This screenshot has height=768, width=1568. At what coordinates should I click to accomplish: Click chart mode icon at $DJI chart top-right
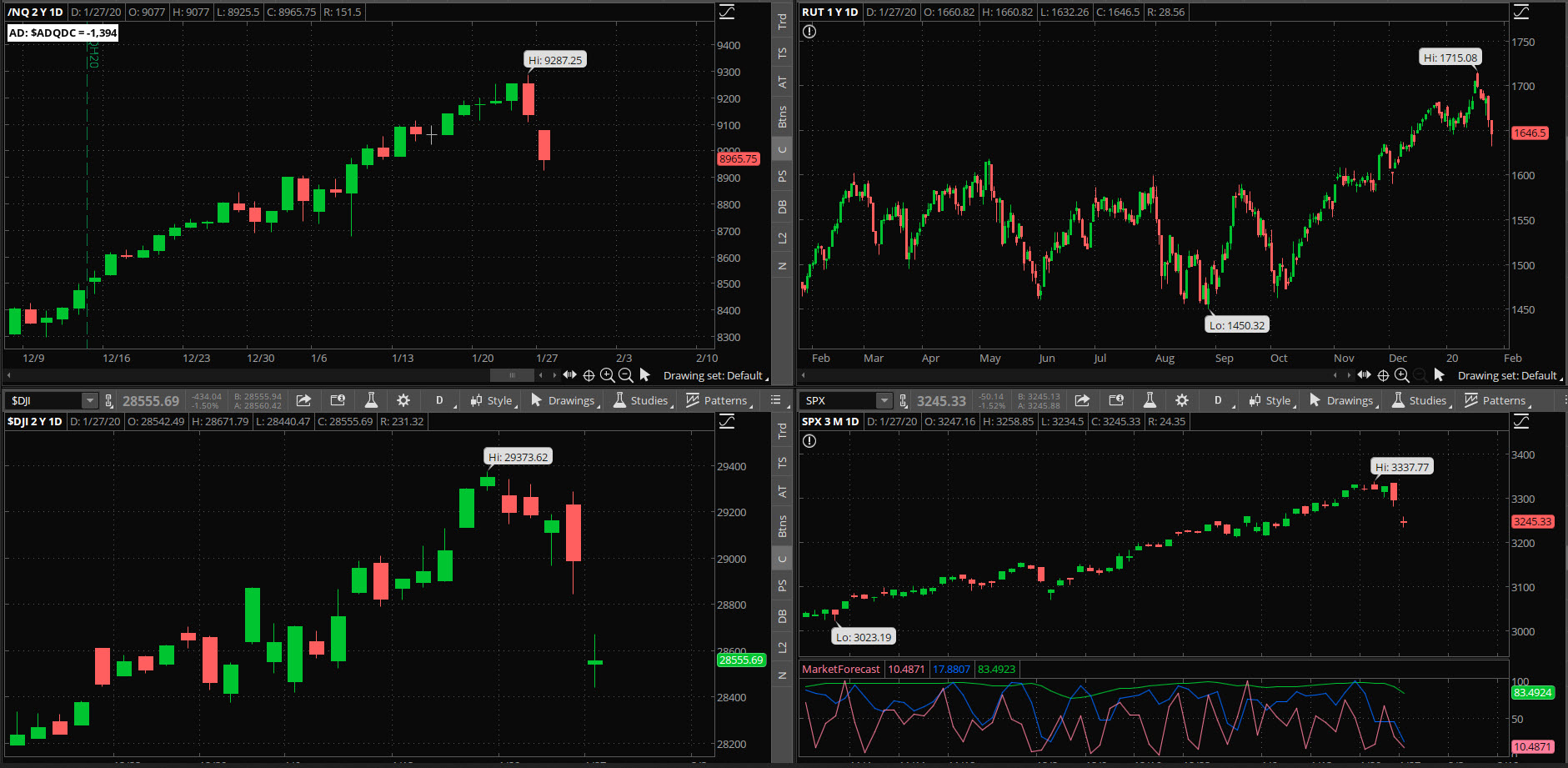(727, 421)
